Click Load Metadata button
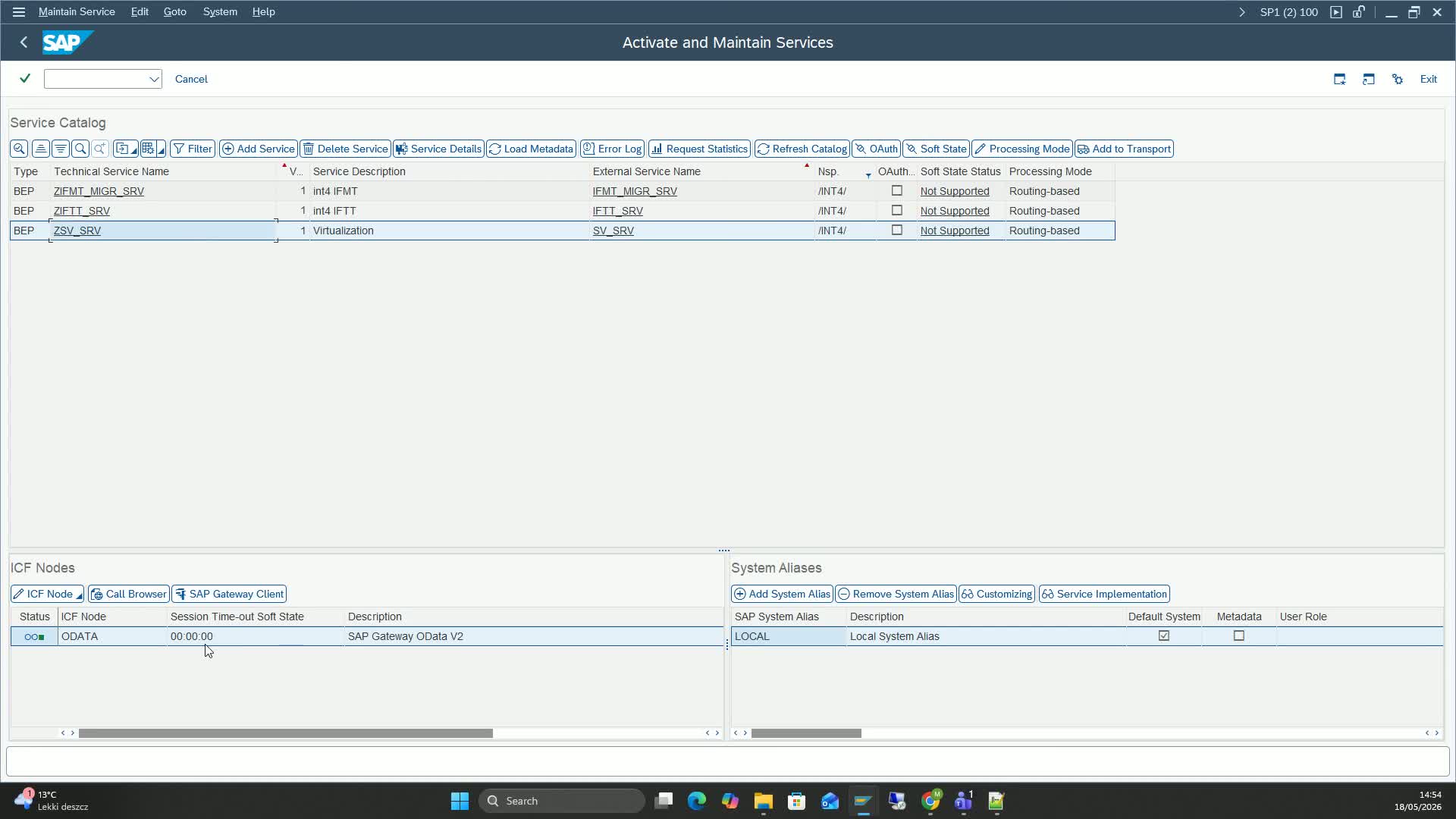1456x819 pixels. click(532, 149)
